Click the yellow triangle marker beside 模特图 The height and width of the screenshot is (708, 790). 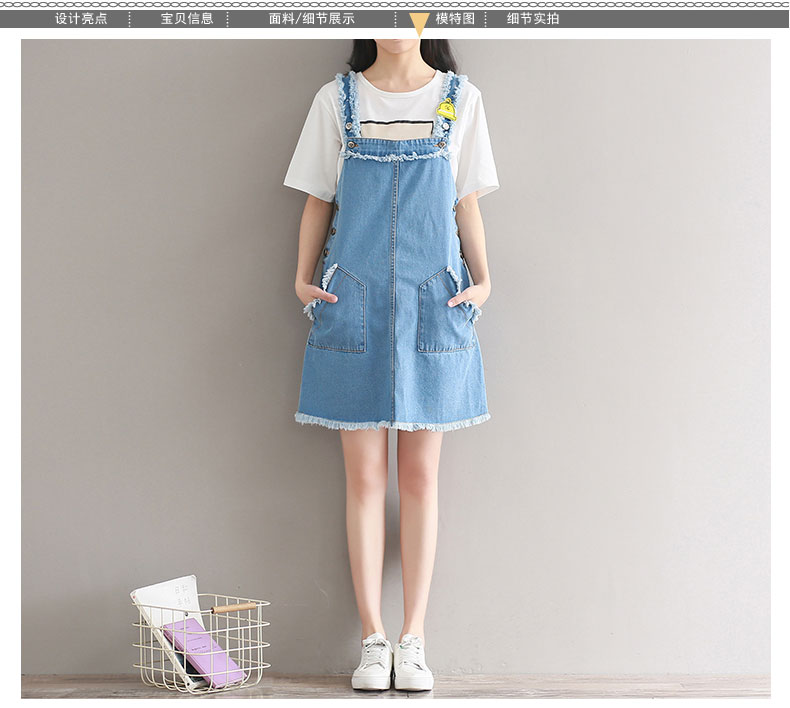(419, 24)
